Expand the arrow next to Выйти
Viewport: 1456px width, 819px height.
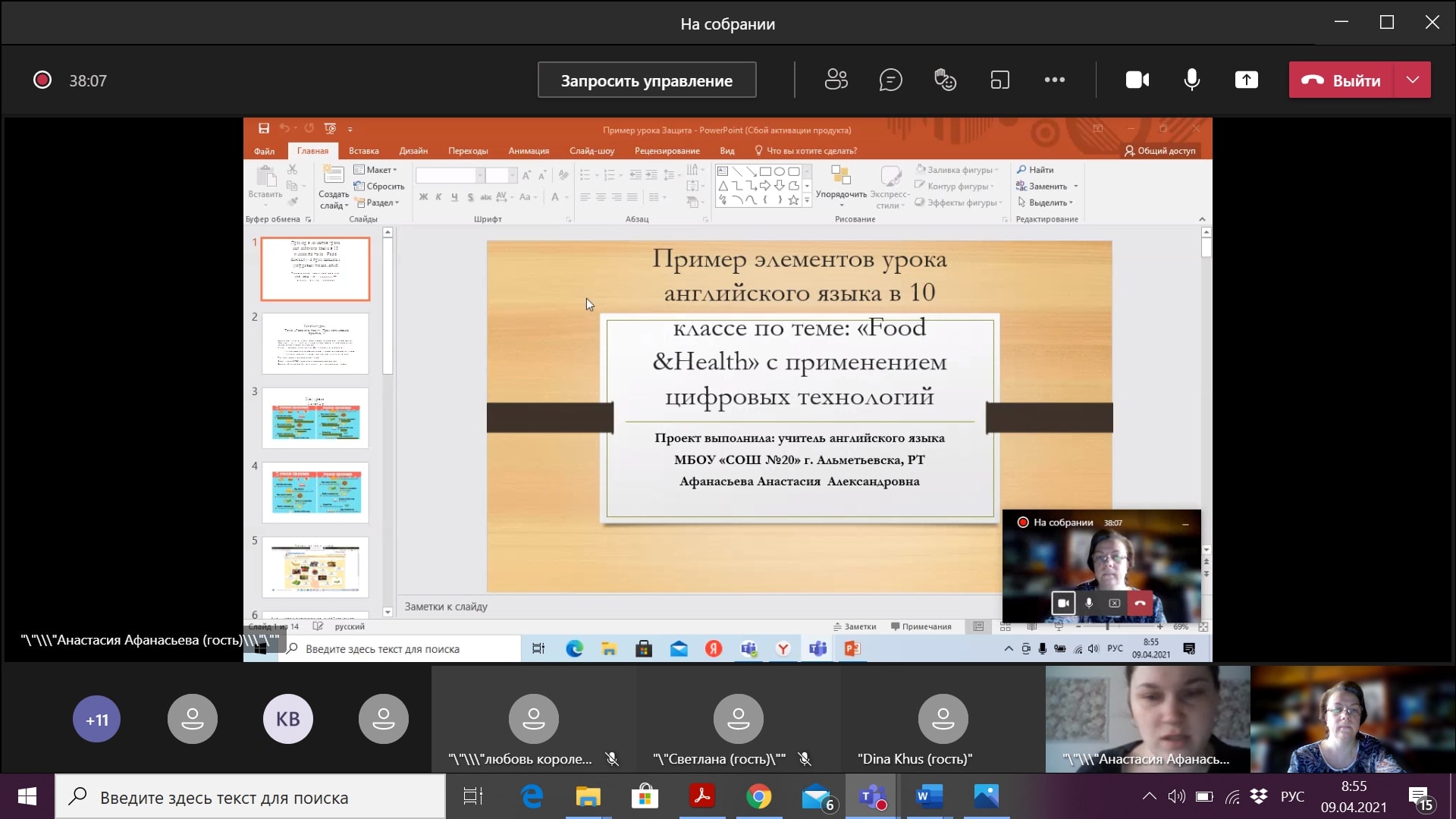coord(1412,80)
